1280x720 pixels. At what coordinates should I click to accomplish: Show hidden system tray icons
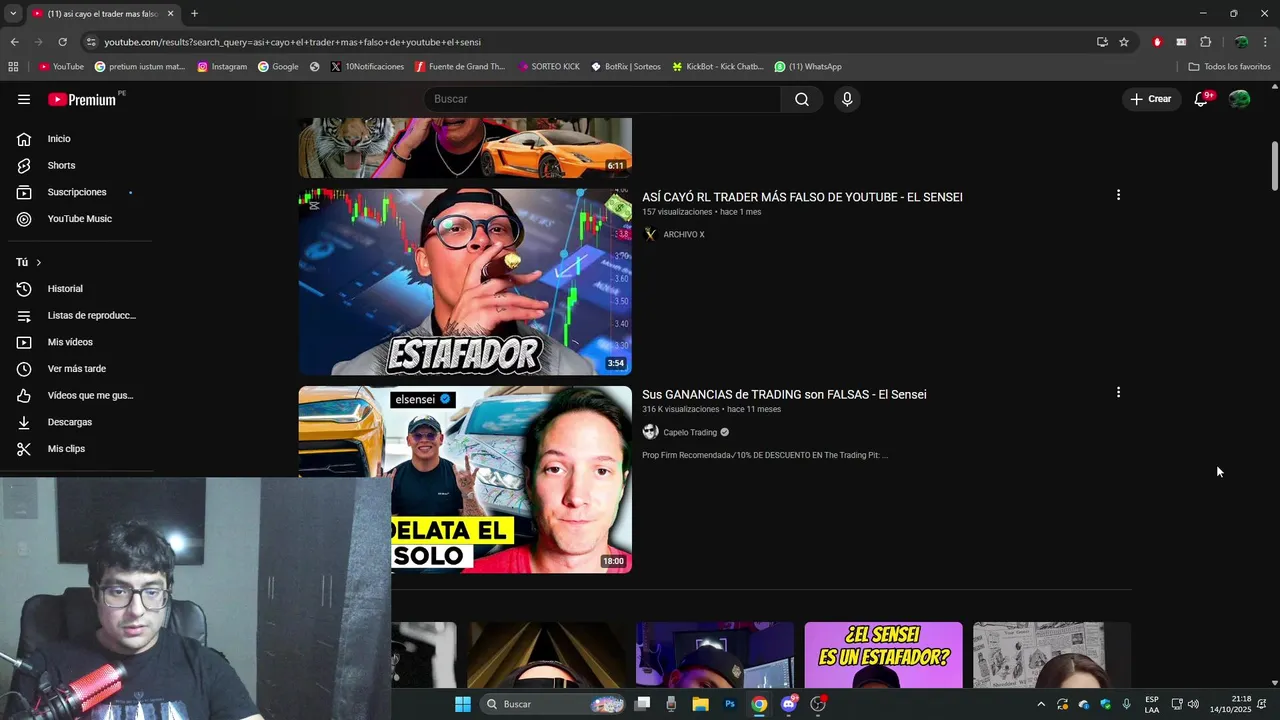(1041, 704)
